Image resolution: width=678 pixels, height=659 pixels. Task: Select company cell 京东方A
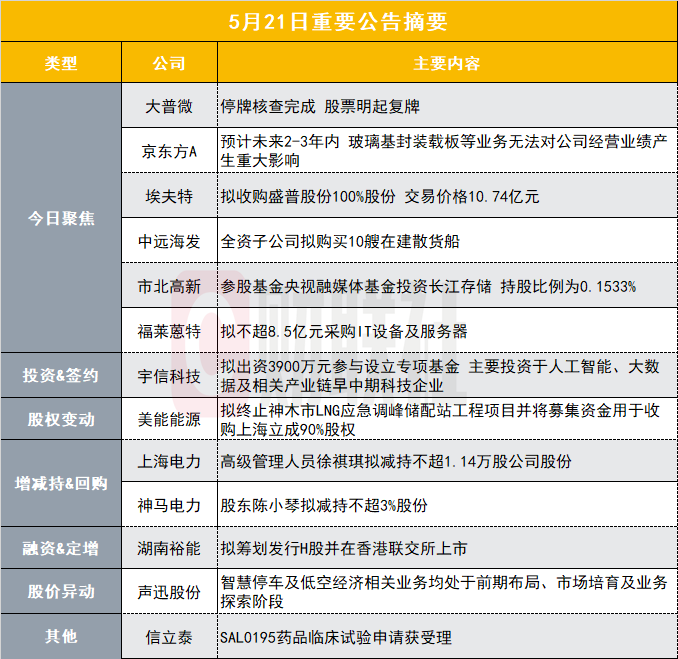(169, 151)
